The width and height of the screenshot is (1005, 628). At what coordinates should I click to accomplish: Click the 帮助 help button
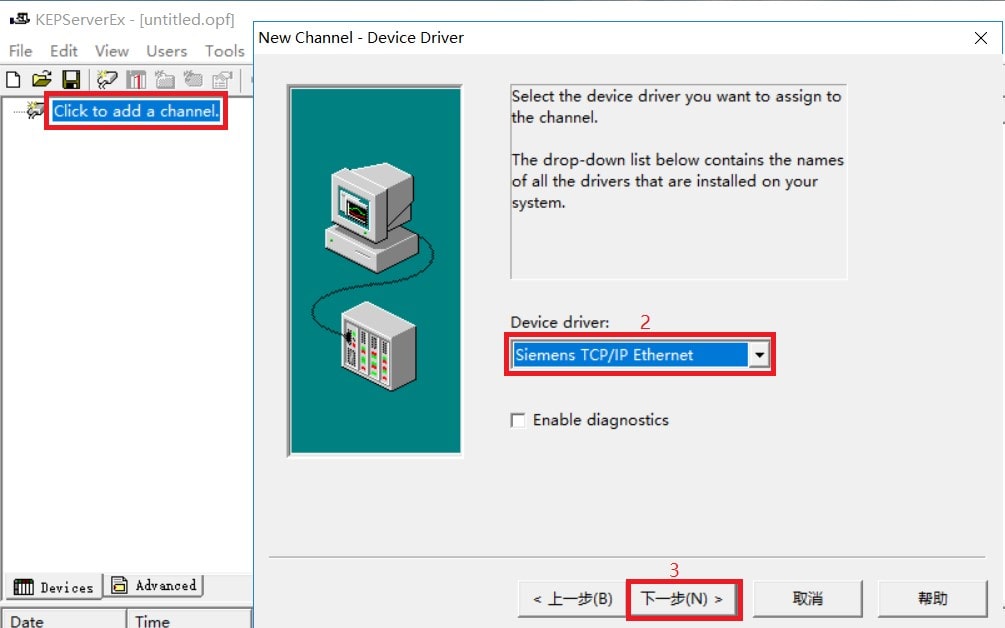[x=932, y=599]
